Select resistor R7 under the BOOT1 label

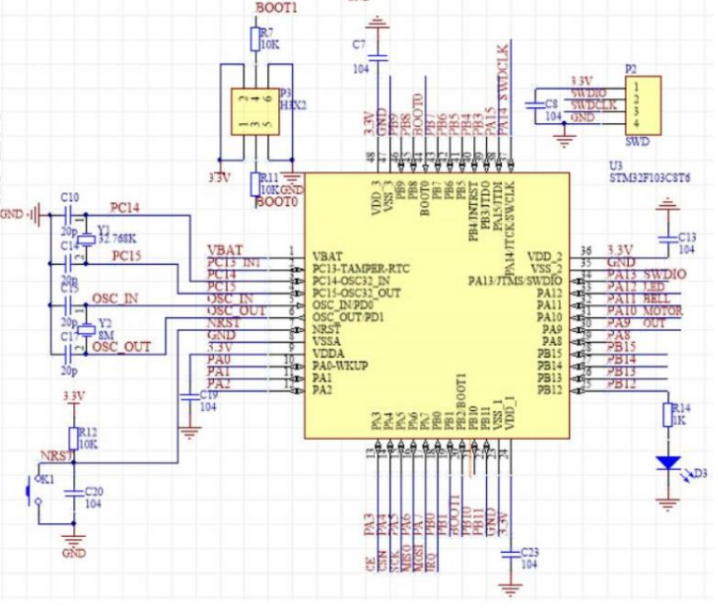coord(256,39)
